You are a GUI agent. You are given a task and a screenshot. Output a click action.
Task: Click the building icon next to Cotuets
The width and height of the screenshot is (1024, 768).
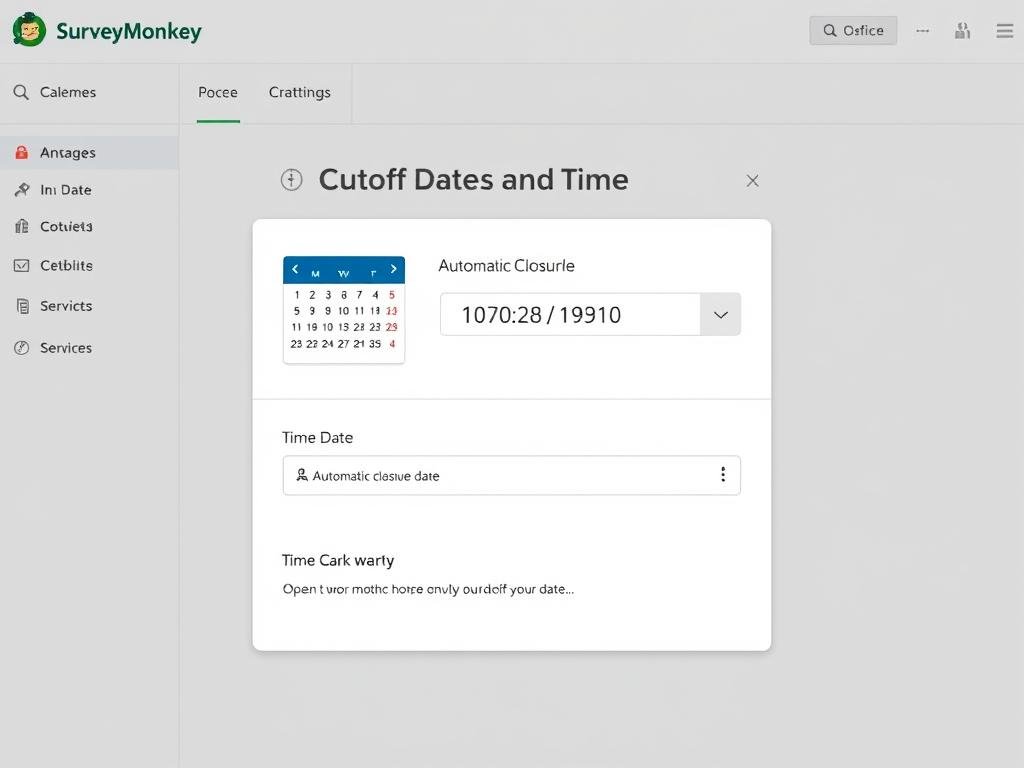(x=22, y=227)
